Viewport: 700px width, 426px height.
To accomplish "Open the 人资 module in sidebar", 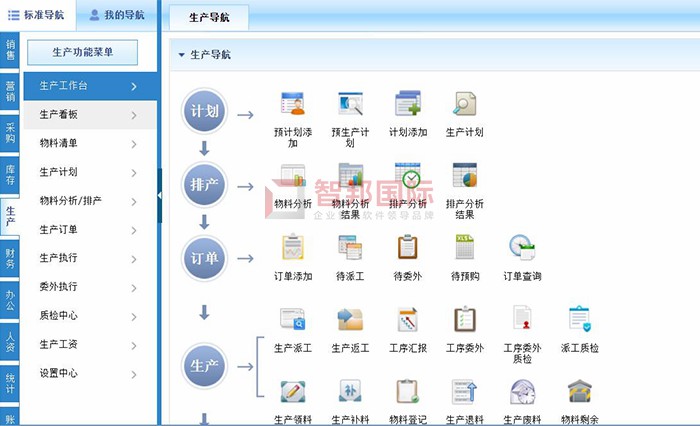I will [x=10, y=342].
